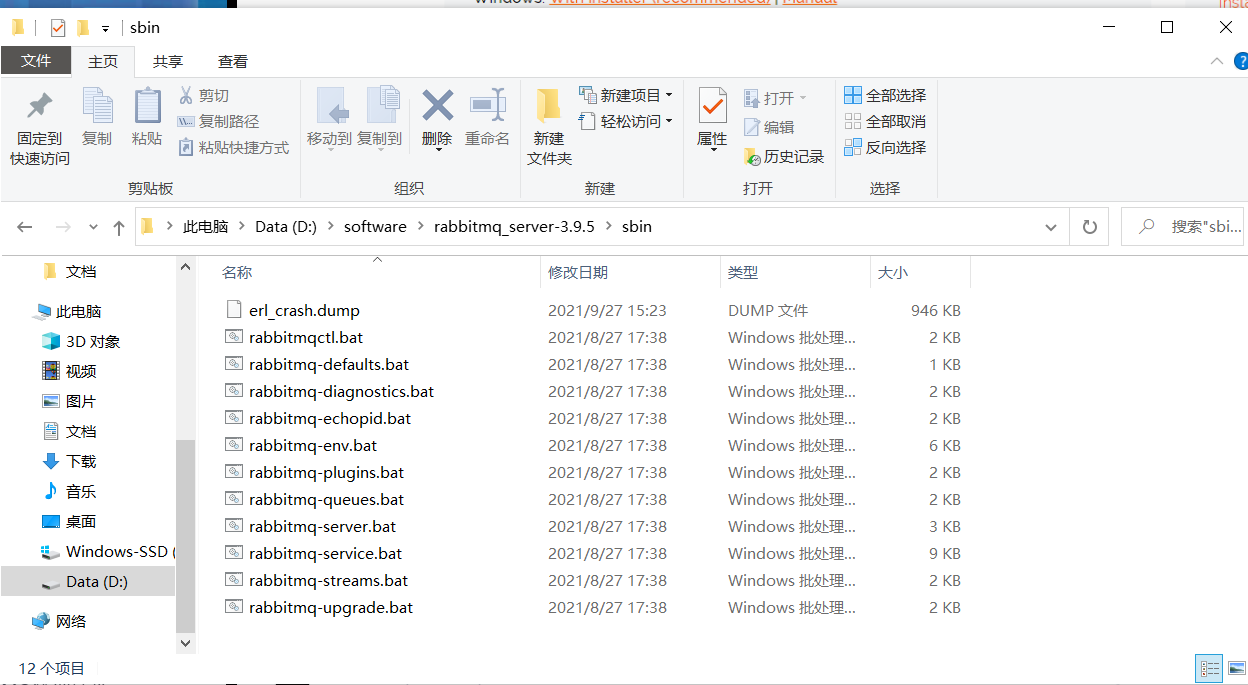Select Windows-SSD drive in the navigation pane
Screen dimensions: 1248x685
[x=118, y=551]
